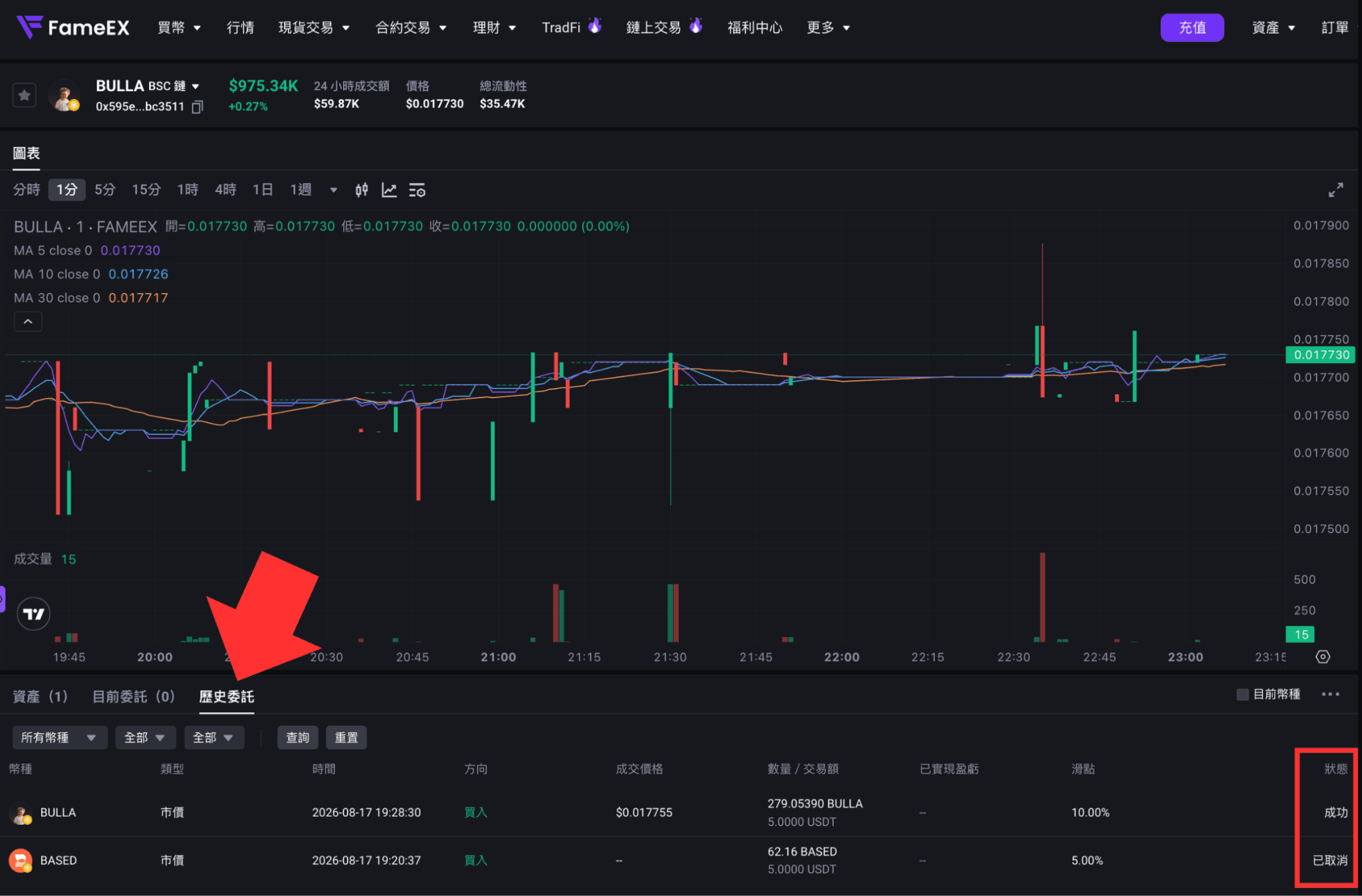Image resolution: width=1362 pixels, height=896 pixels.
Task: Open the 買幣 dropdown menu
Action: coord(179,28)
